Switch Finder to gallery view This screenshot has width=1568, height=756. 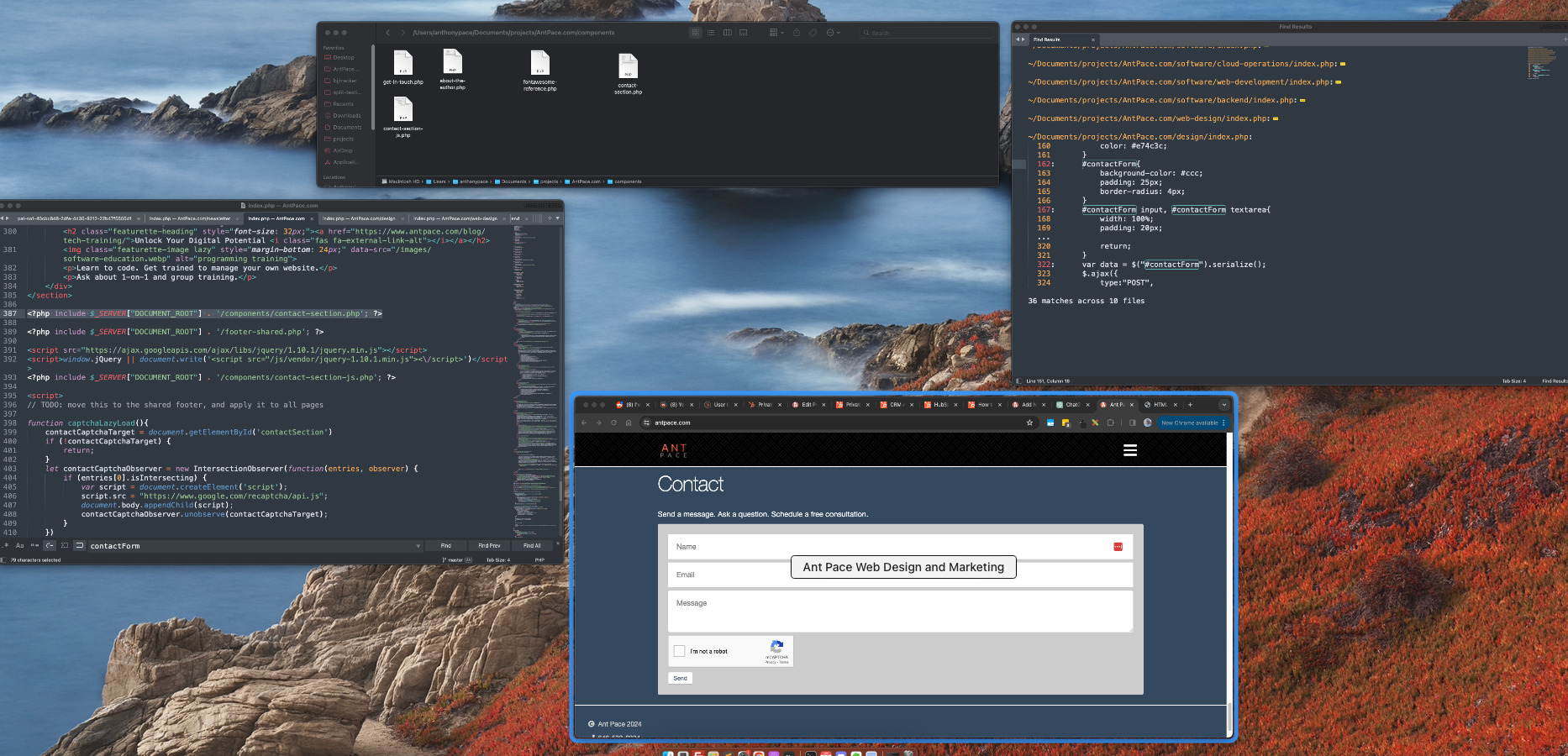[x=743, y=33]
